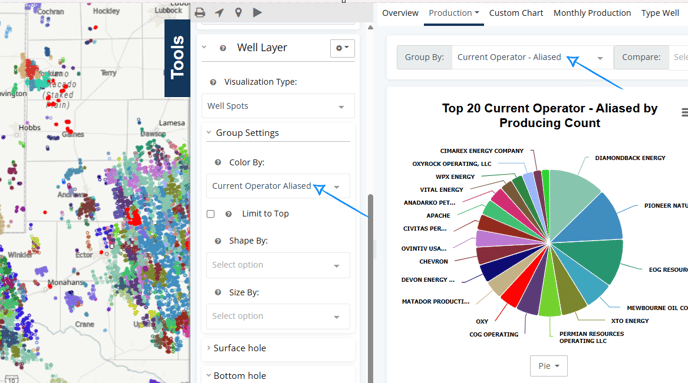The image size is (688, 383).
Task: Open the Pie chart type dropdown
Action: click(548, 366)
